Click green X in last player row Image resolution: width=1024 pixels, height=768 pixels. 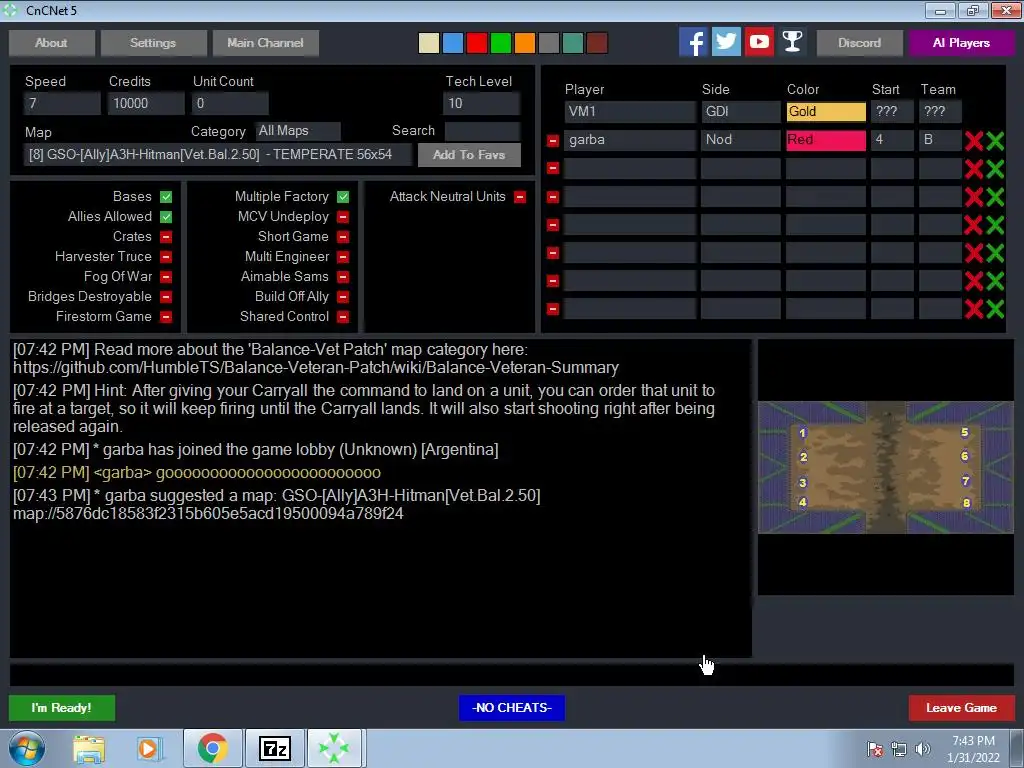point(995,309)
